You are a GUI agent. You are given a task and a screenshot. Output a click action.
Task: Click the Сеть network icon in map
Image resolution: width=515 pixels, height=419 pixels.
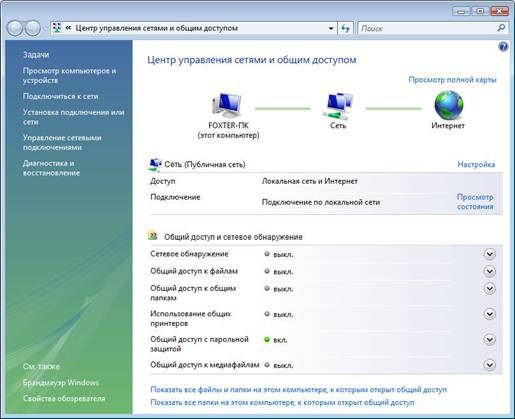[x=338, y=106]
